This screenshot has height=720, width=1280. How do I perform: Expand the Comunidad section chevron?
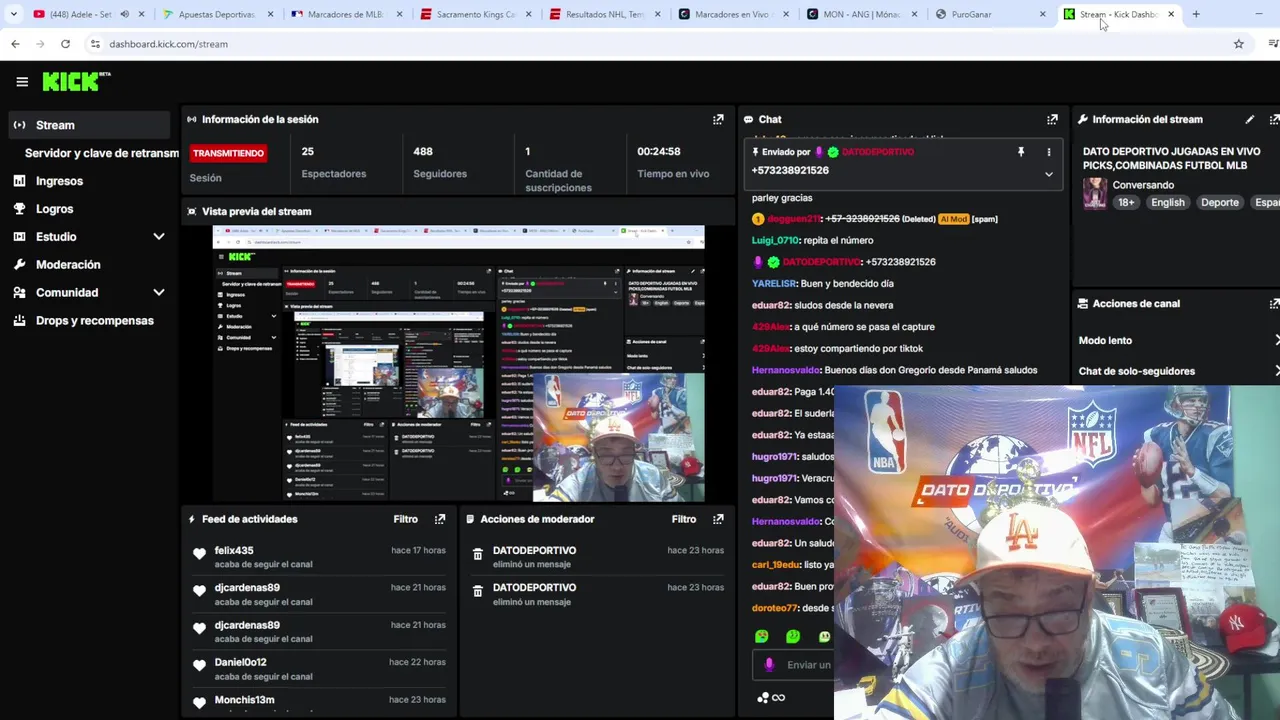(x=158, y=293)
